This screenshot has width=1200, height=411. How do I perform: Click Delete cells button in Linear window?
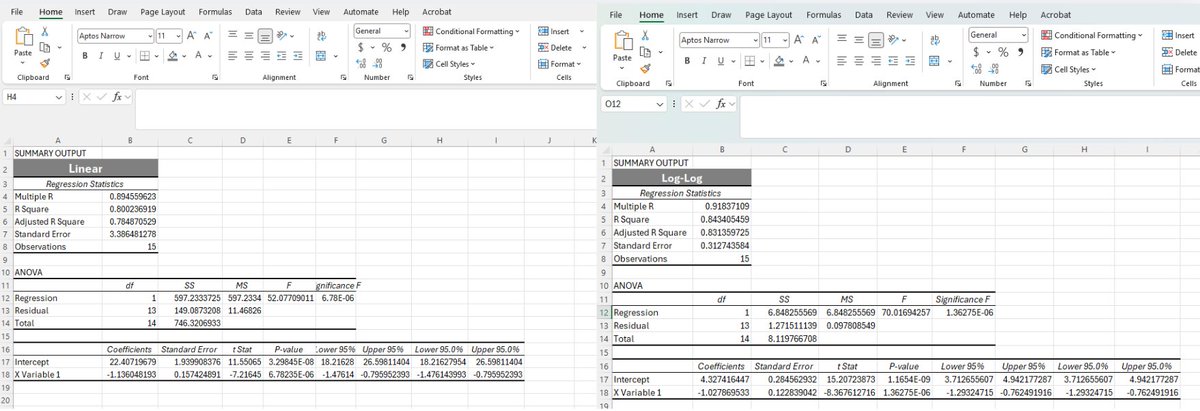pyautogui.click(x=562, y=48)
